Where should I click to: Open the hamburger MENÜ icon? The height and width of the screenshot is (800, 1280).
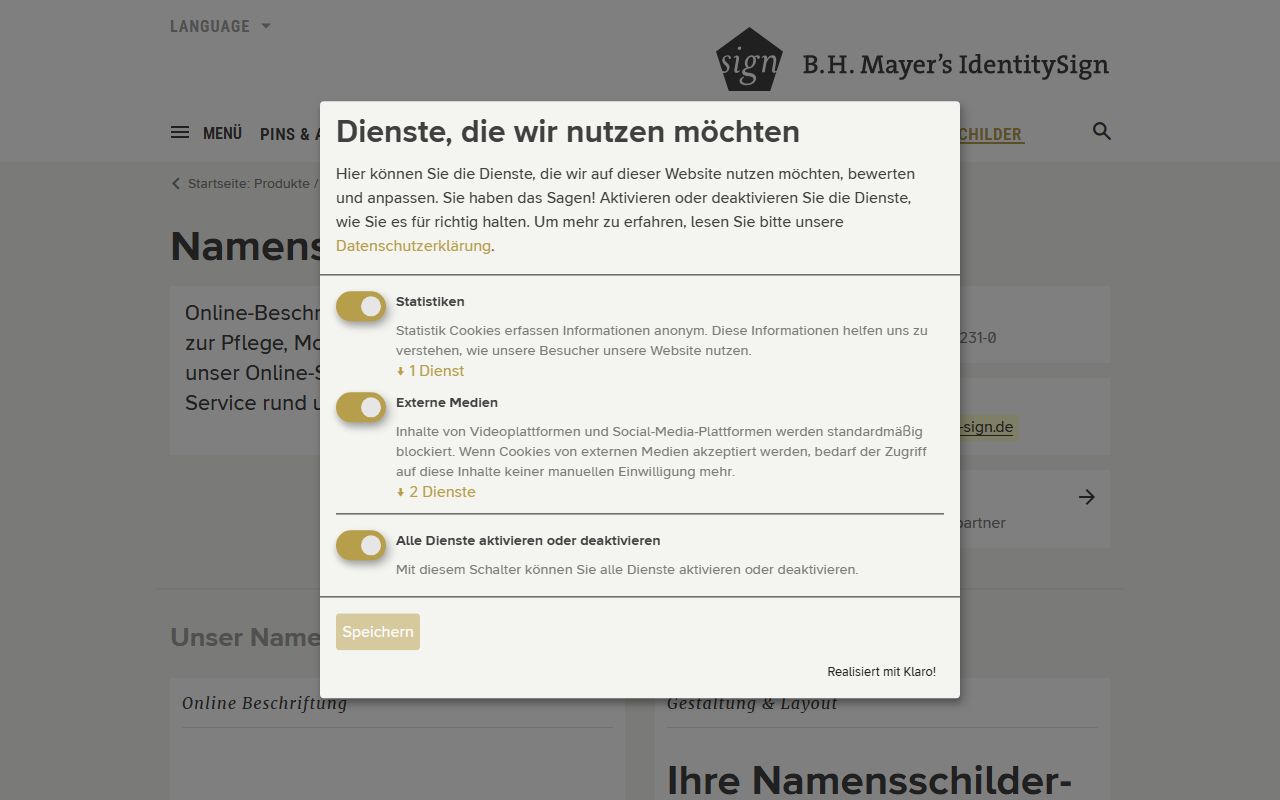180,132
